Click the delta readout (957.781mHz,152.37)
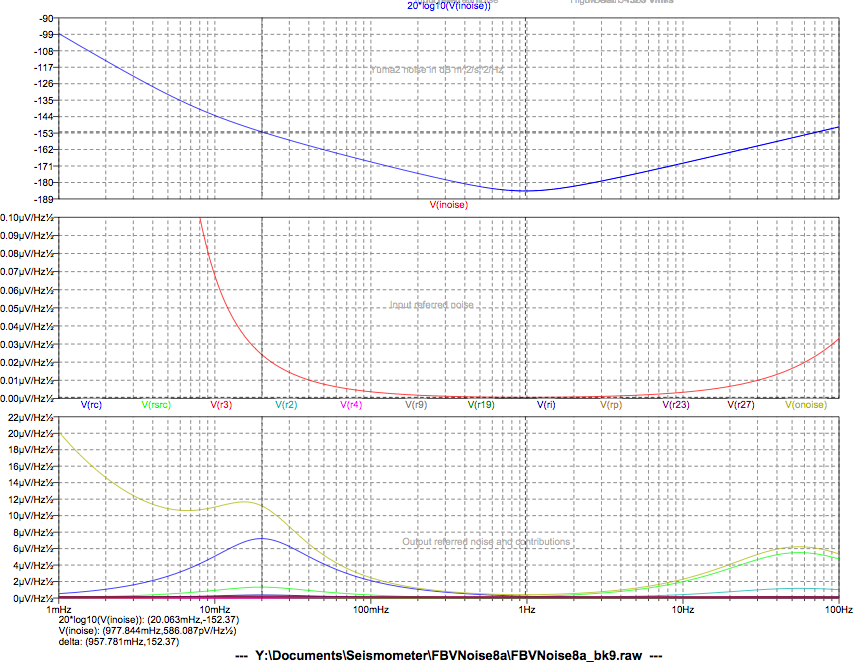This screenshot has height=662, width=856. coord(132,642)
